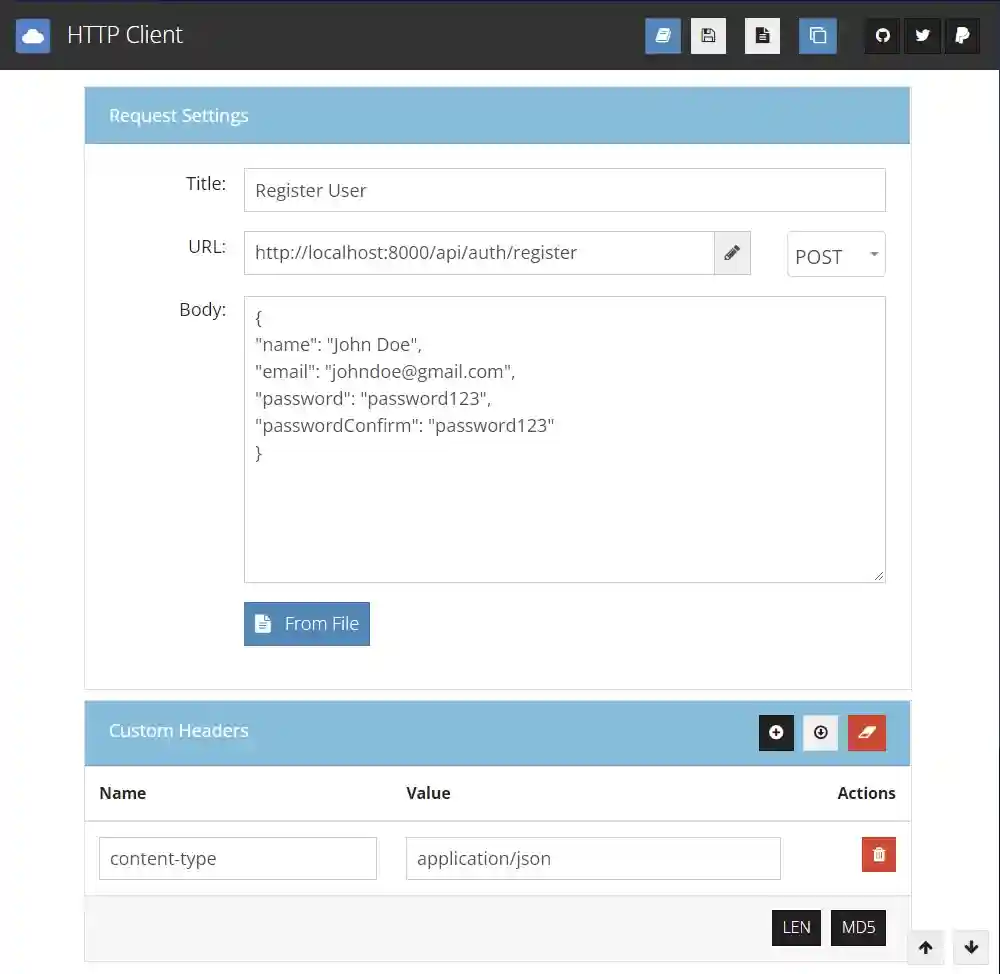The width and height of the screenshot is (1000, 974).
Task: Add a new custom header with the plus icon
Action: [x=776, y=732]
